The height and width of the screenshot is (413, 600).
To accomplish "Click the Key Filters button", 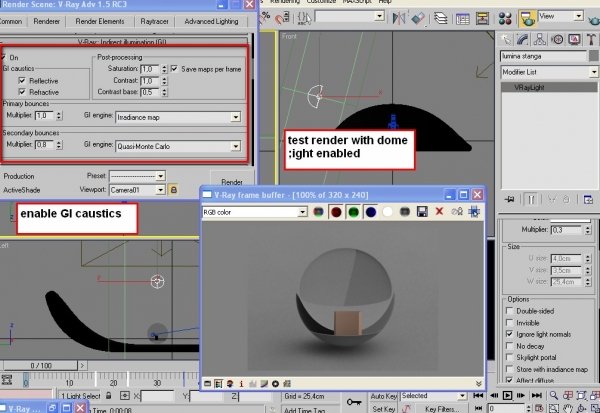I will point(442,409).
